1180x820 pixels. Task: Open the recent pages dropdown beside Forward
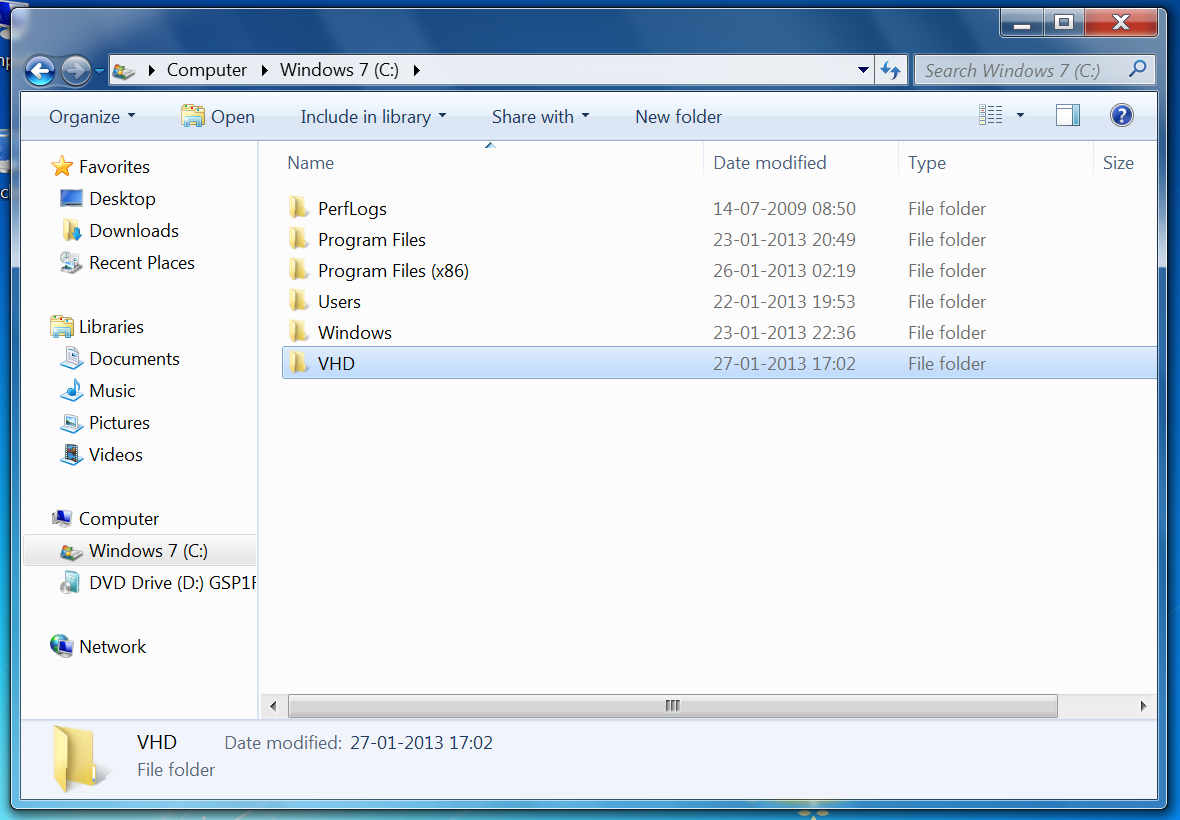(99, 71)
